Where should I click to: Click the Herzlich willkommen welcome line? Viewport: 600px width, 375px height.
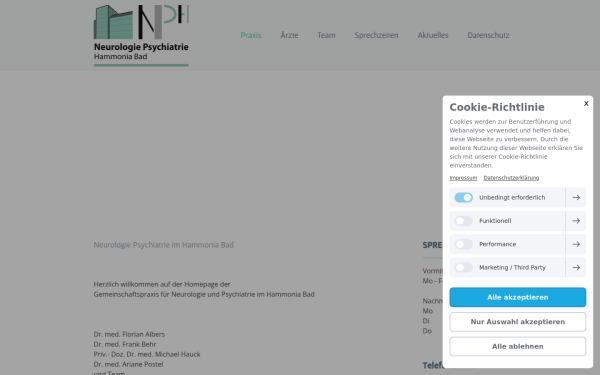pyautogui.click(x=162, y=284)
